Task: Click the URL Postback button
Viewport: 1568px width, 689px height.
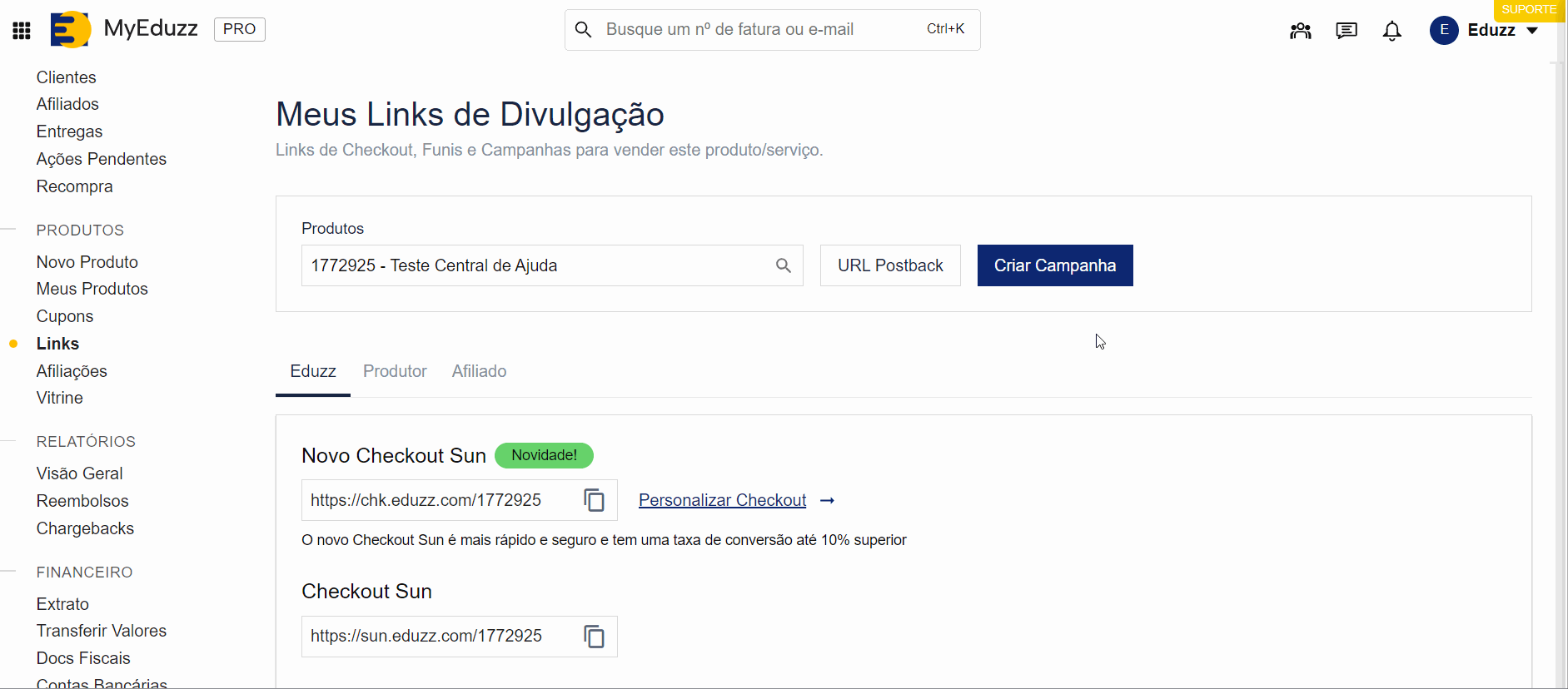Action: tap(889, 265)
